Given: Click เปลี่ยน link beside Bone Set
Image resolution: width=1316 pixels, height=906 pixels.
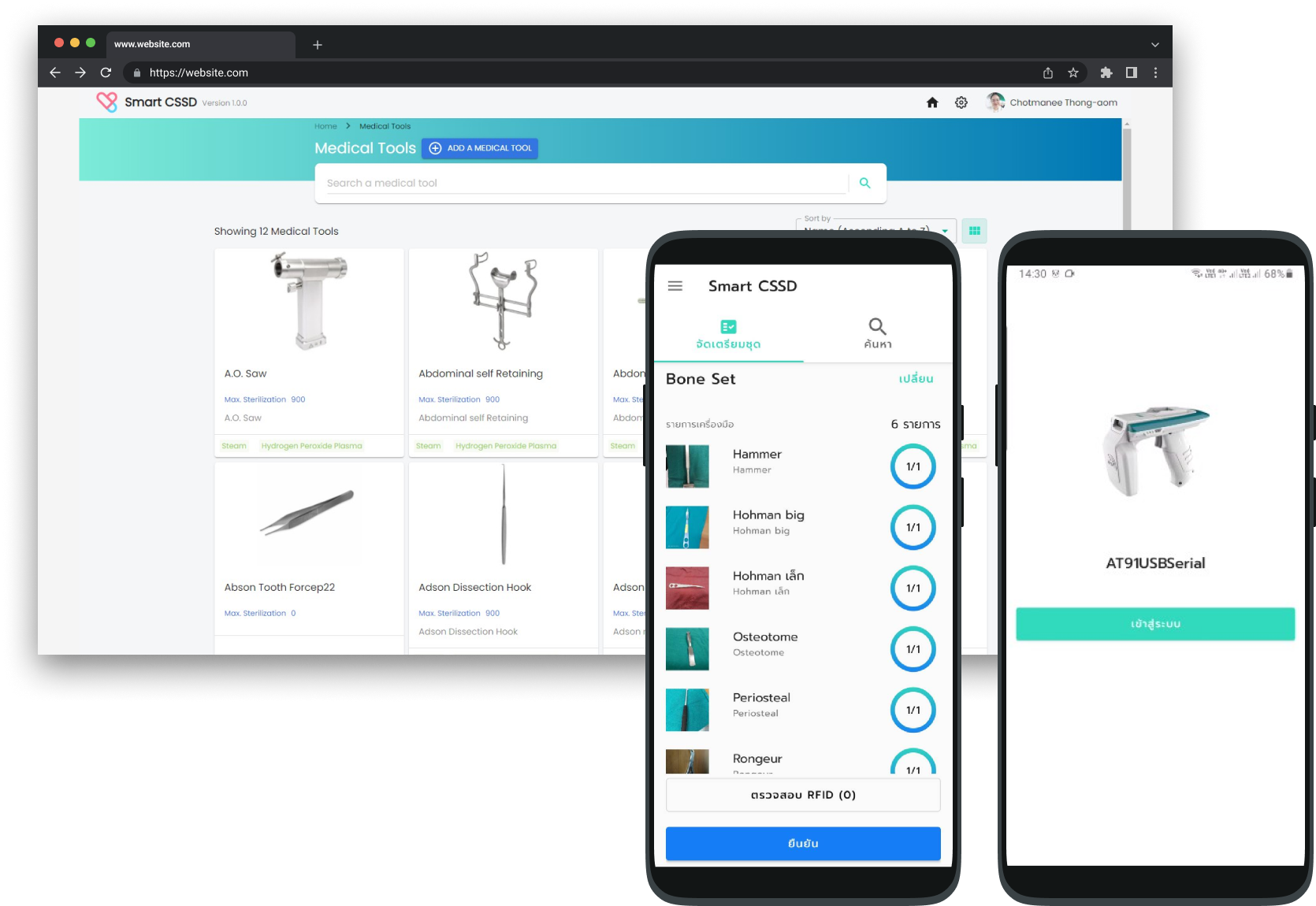Looking at the screenshot, I should coord(916,379).
